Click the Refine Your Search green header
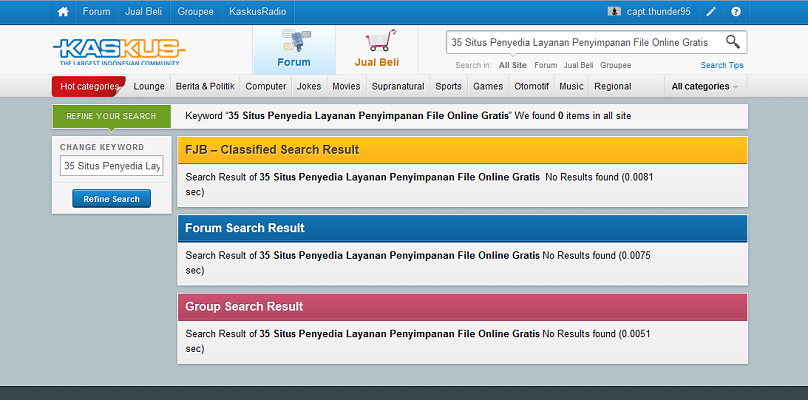Viewport: 808px width, 400px height. point(111,116)
